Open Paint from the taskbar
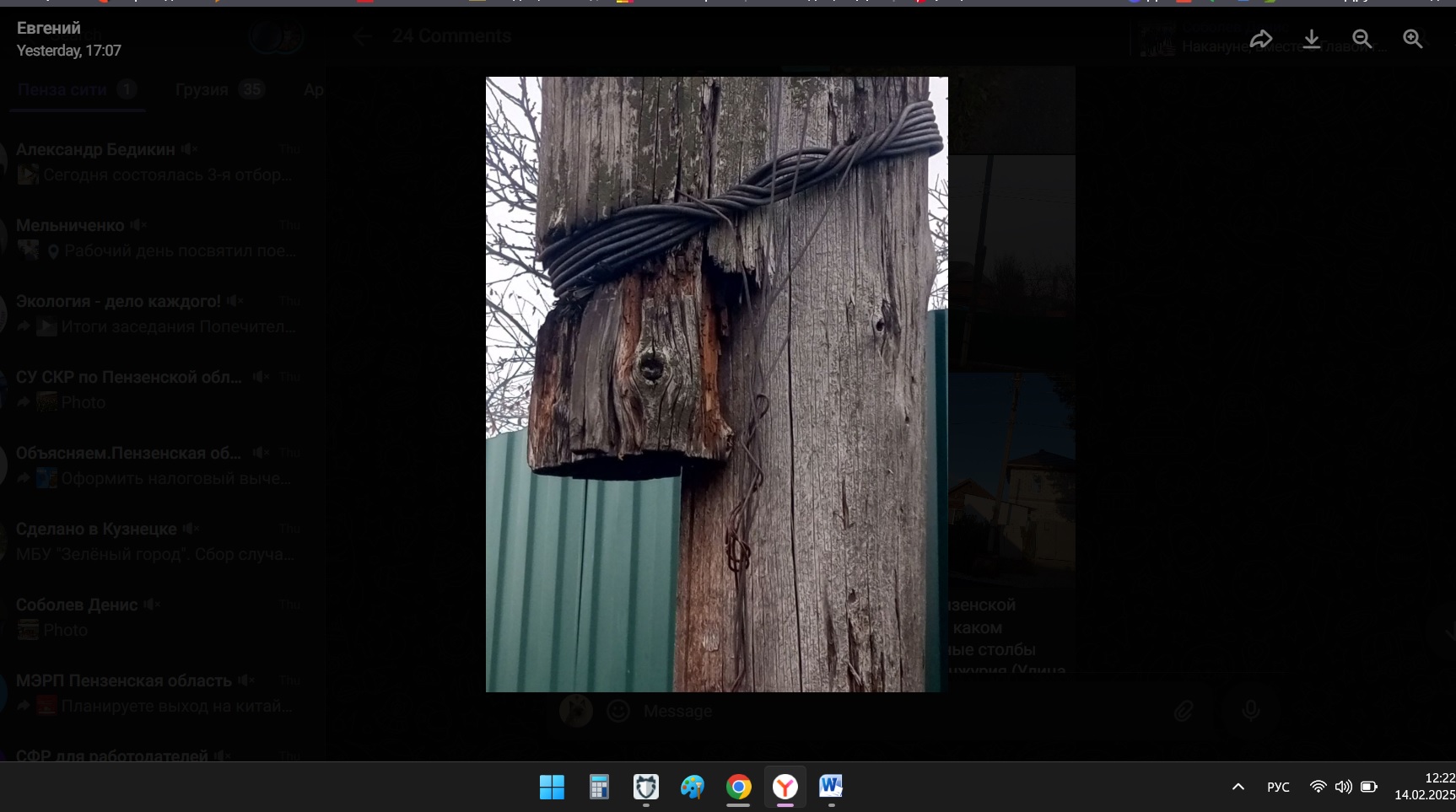 [693, 787]
